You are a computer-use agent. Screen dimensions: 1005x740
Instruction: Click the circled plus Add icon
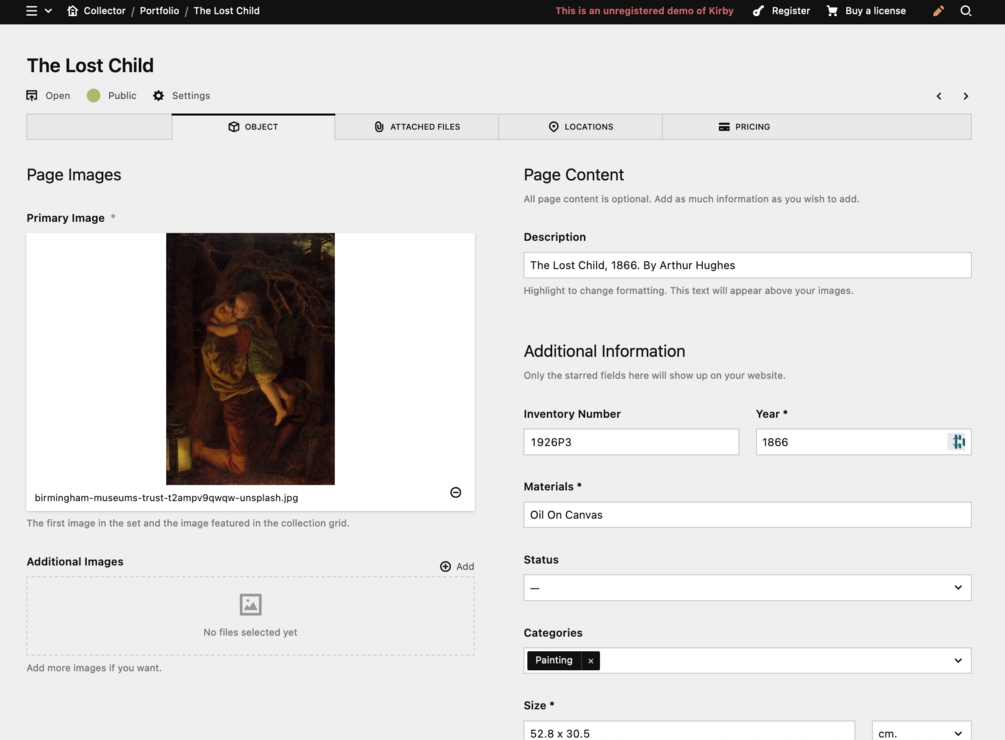445,566
